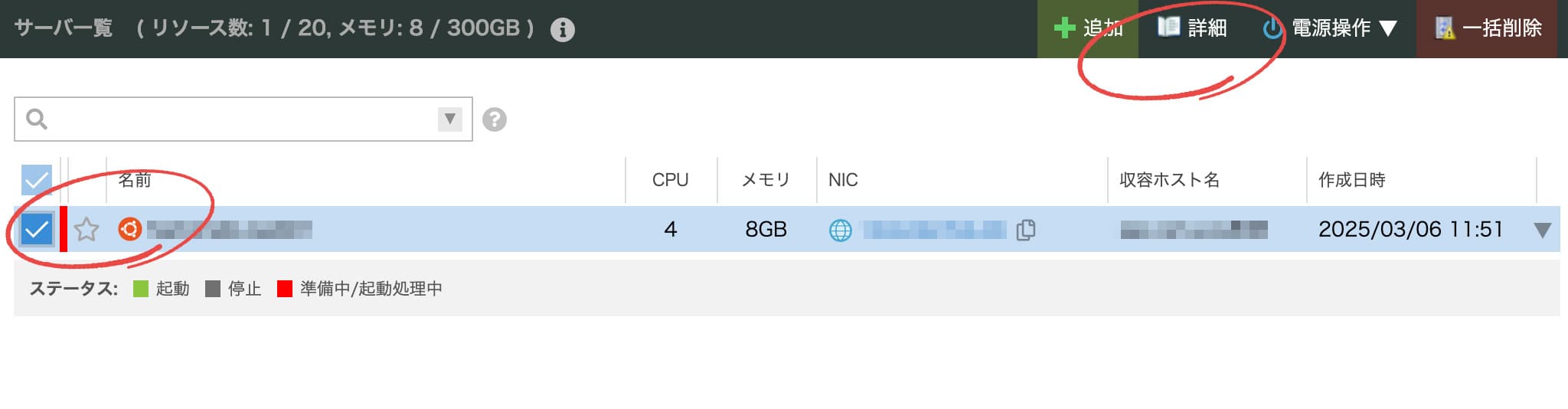Sort by 作成日時 column header
Viewport: 1568px width, 409px height.
coord(1352,180)
